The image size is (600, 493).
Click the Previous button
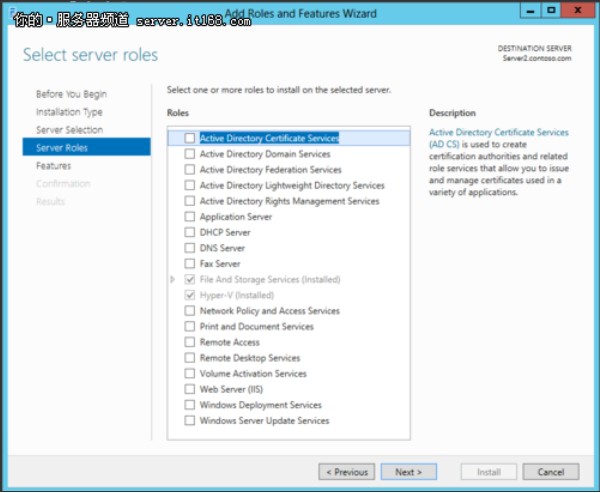tap(347, 472)
